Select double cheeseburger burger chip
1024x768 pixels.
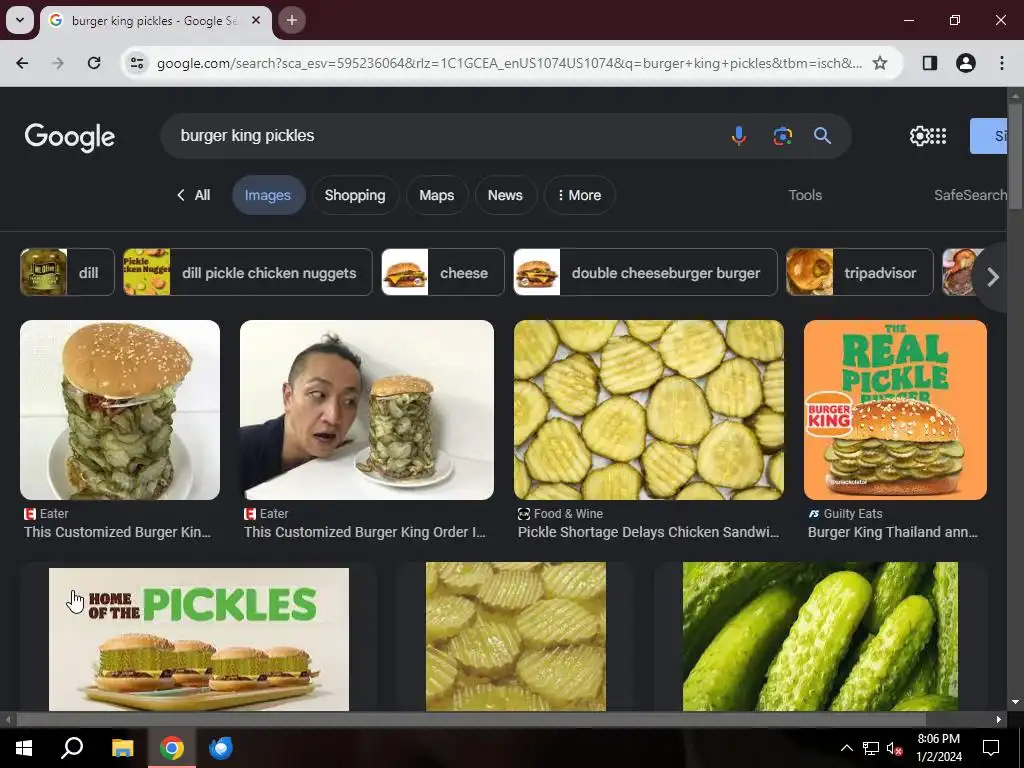645,272
